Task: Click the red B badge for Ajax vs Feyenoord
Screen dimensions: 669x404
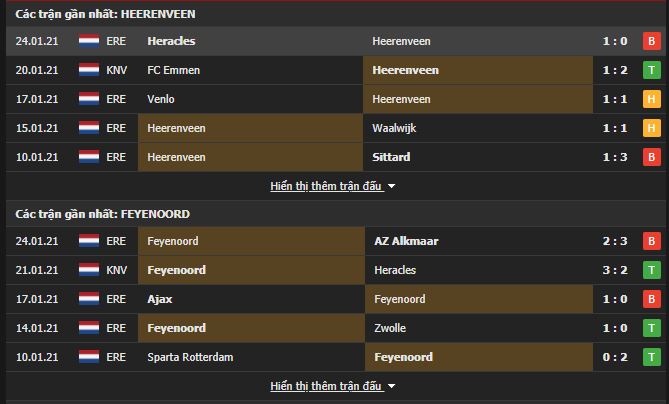Action: point(652,299)
